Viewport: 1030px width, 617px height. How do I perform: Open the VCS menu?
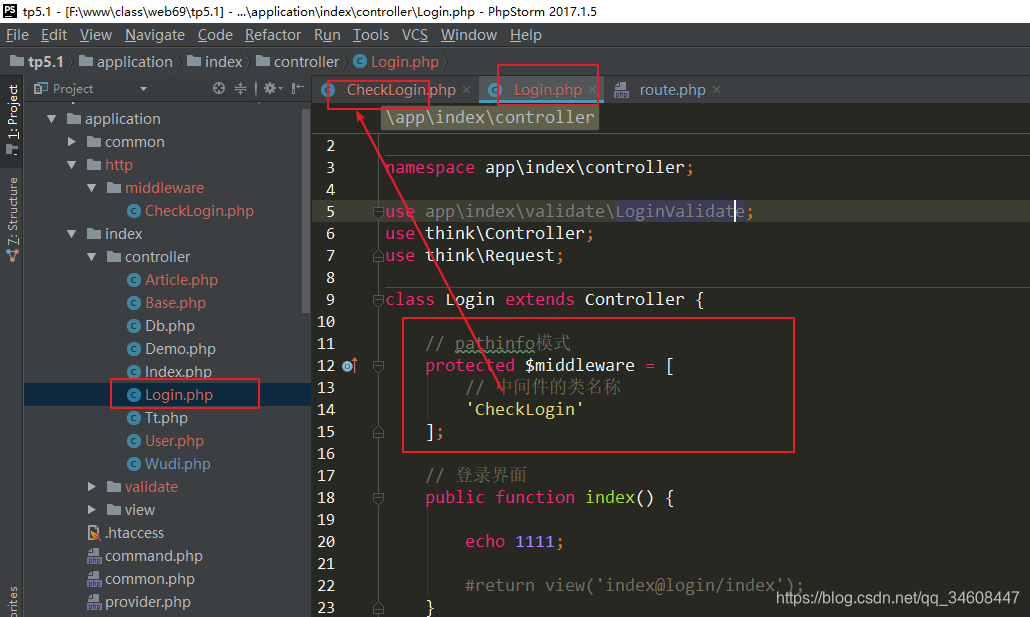click(x=414, y=35)
